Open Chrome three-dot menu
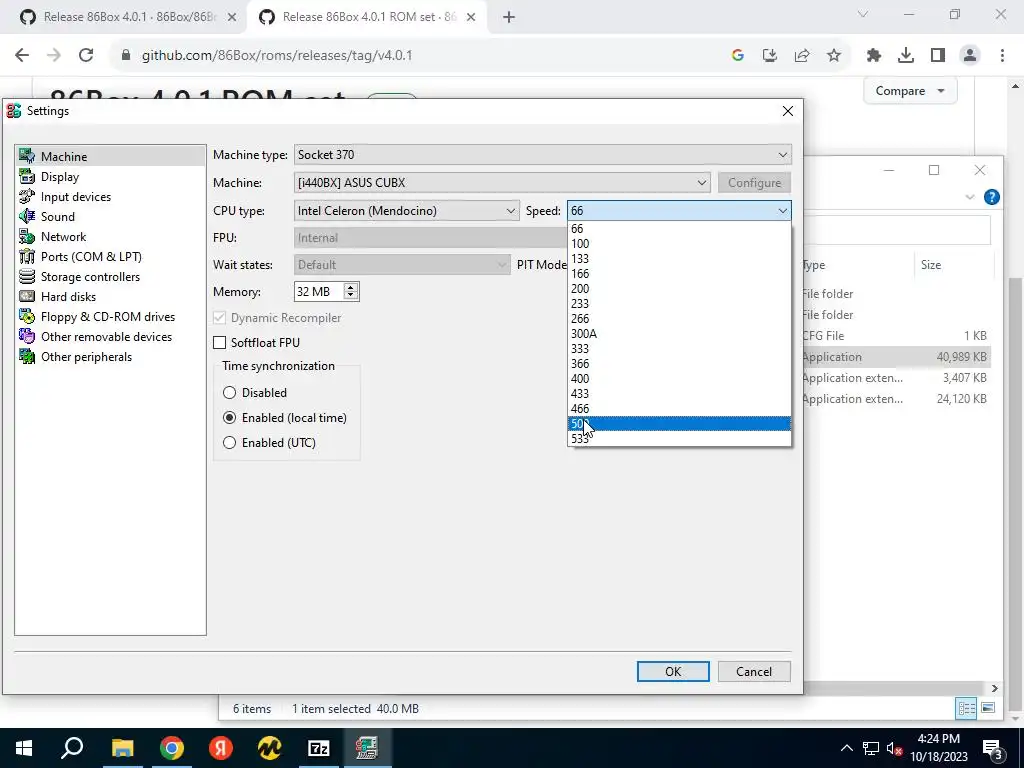 [1002, 56]
